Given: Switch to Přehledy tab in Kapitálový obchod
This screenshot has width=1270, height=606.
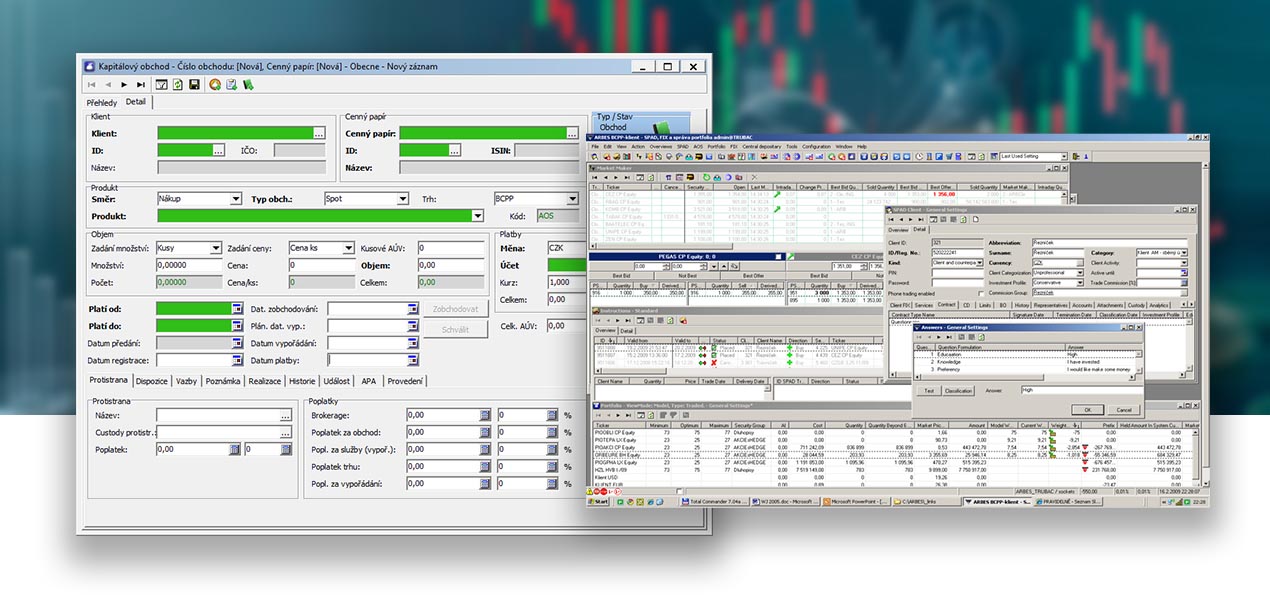Looking at the screenshot, I should pos(102,103).
